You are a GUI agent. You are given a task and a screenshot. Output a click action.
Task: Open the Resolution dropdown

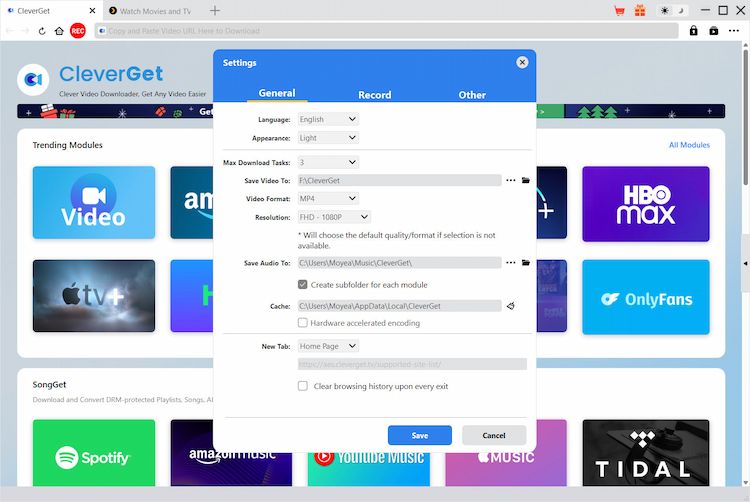pos(334,217)
